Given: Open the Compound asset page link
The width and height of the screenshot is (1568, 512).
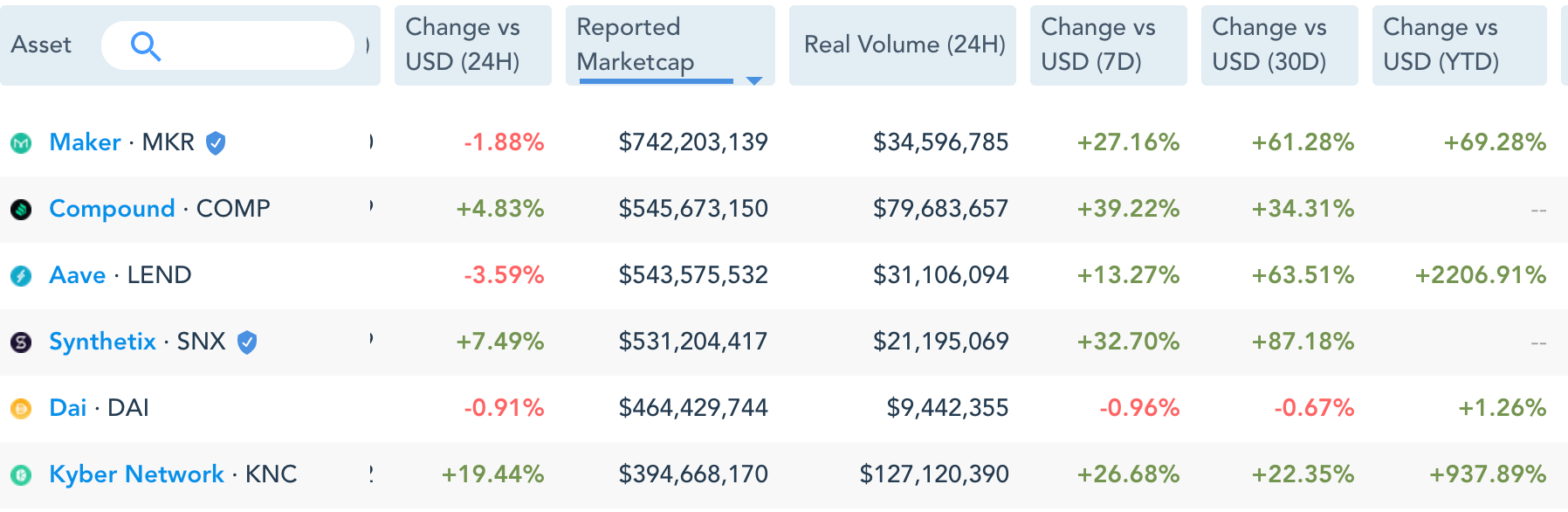Looking at the screenshot, I should [112, 209].
